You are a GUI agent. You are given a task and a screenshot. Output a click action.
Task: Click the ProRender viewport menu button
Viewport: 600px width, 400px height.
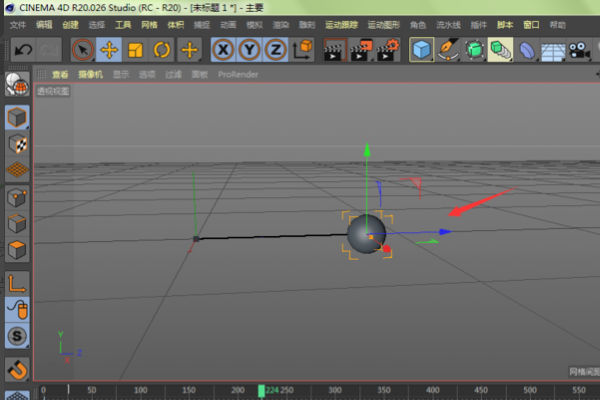(239, 74)
